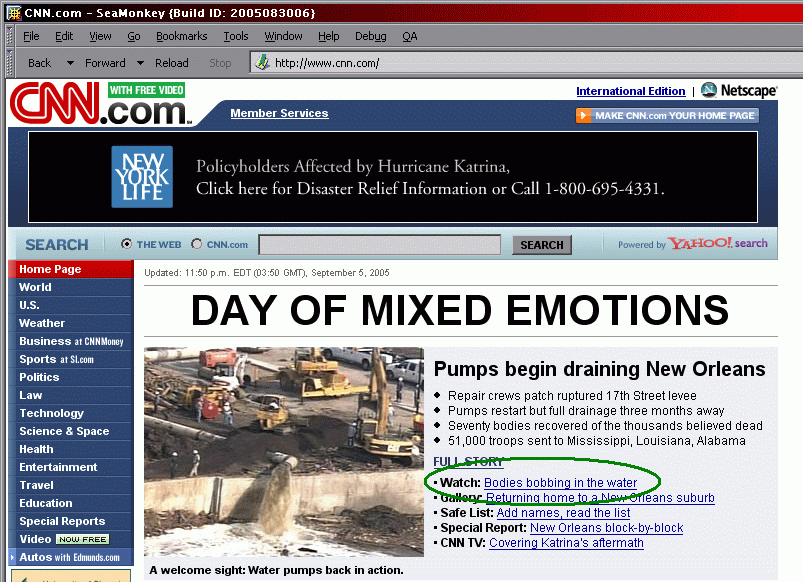Open the Health section

[x=71, y=449]
